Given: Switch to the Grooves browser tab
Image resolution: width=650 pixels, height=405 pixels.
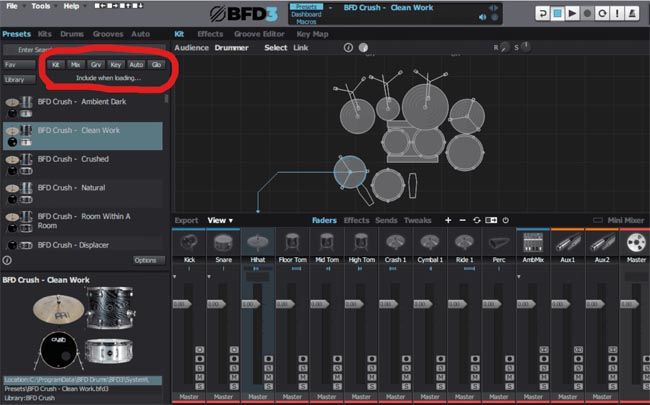Looking at the screenshot, I should click(108, 34).
